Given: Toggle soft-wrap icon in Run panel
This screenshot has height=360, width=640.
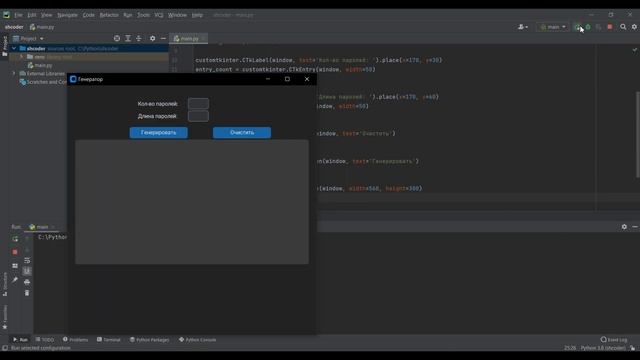Looking at the screenshot, I should 27,260.
